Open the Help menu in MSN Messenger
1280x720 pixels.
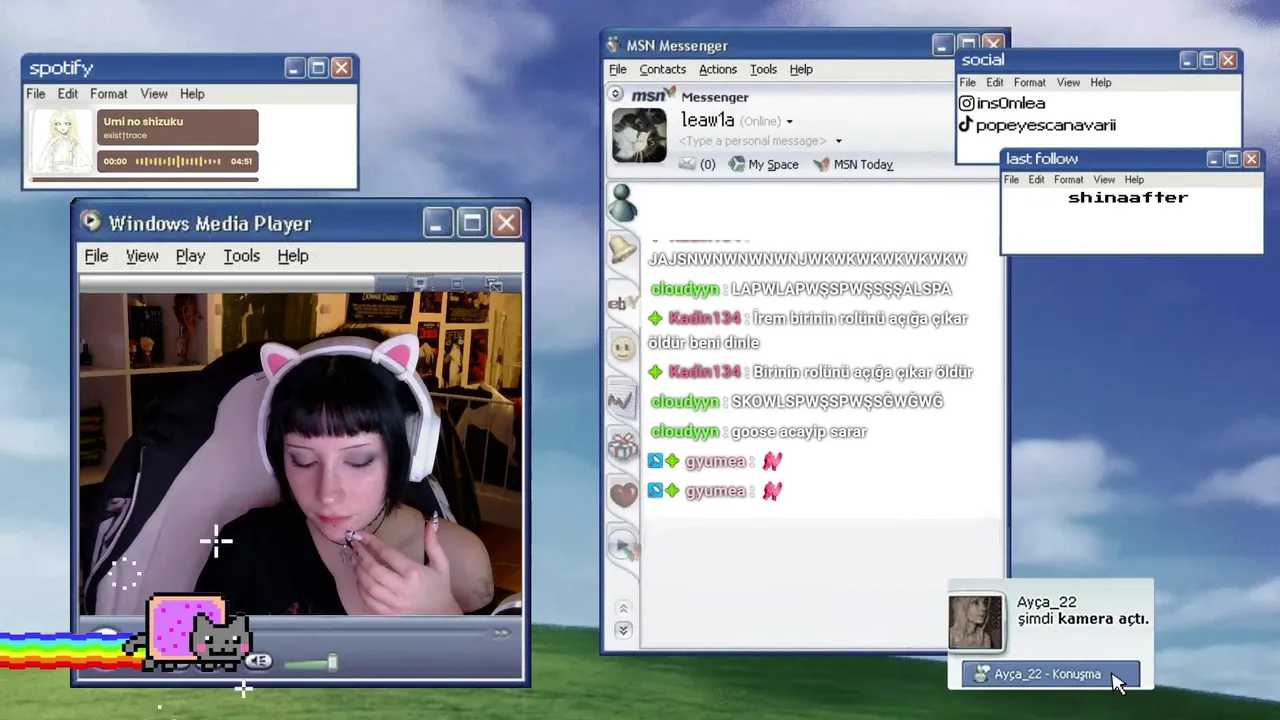point(801,69)
